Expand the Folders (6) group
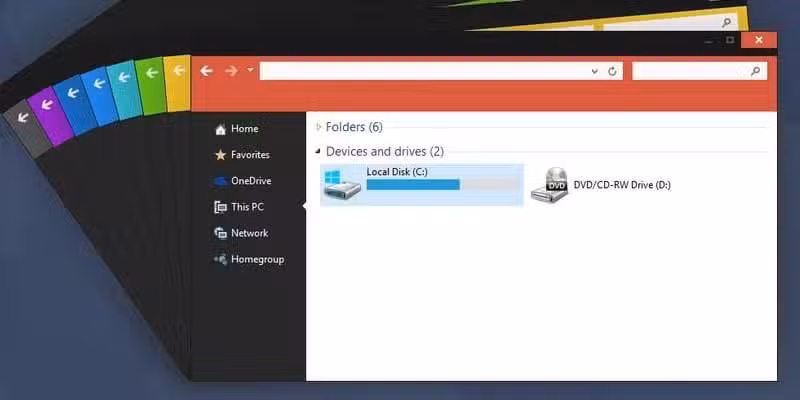800x400 pixels. [319, 127]
